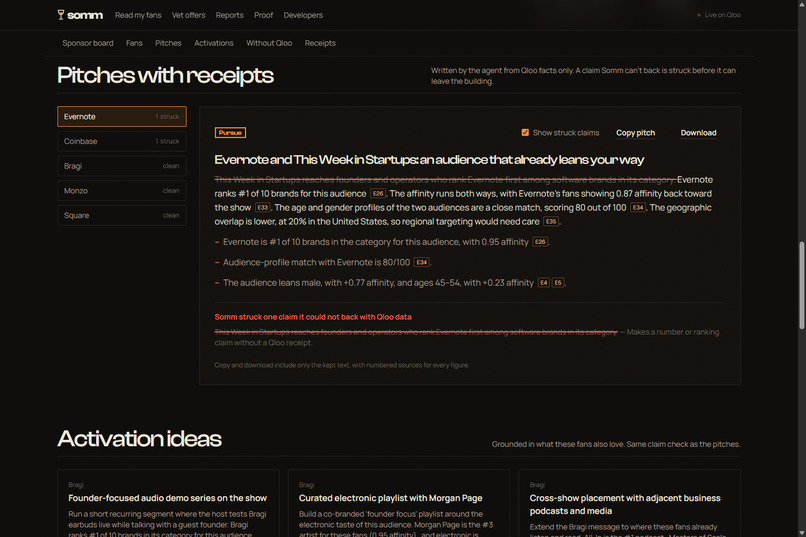Open E34 badge after 'is 80/100' bullet
The width and height of the screenshot is (806, 537).
(x=421, y=263)
